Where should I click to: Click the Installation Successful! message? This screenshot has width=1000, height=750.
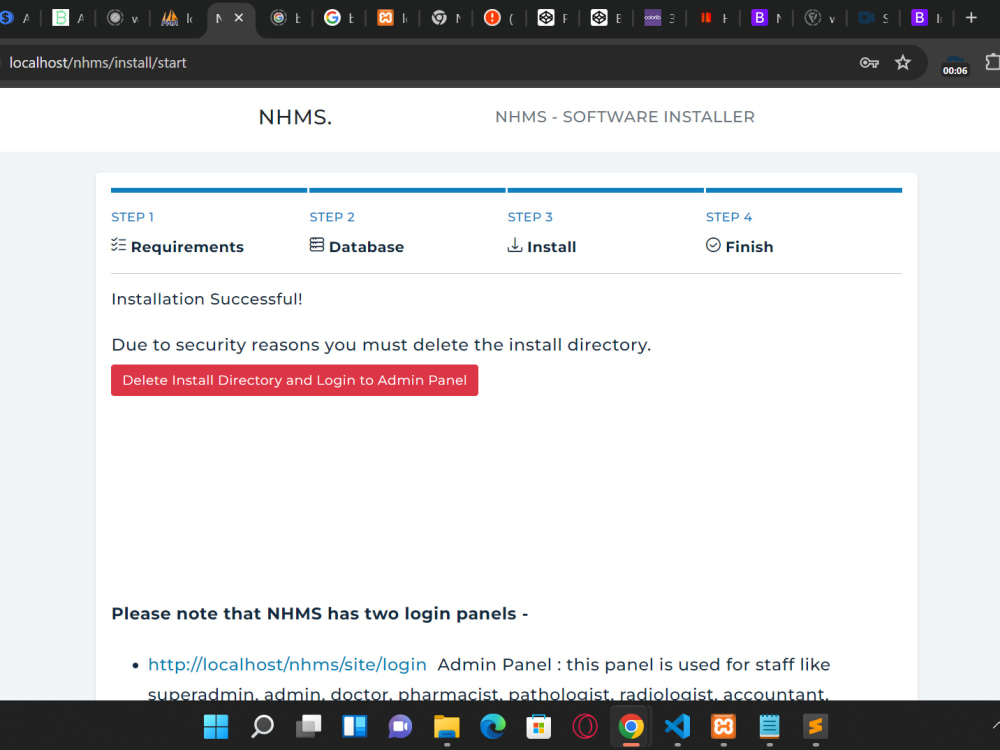pos(207,299)
